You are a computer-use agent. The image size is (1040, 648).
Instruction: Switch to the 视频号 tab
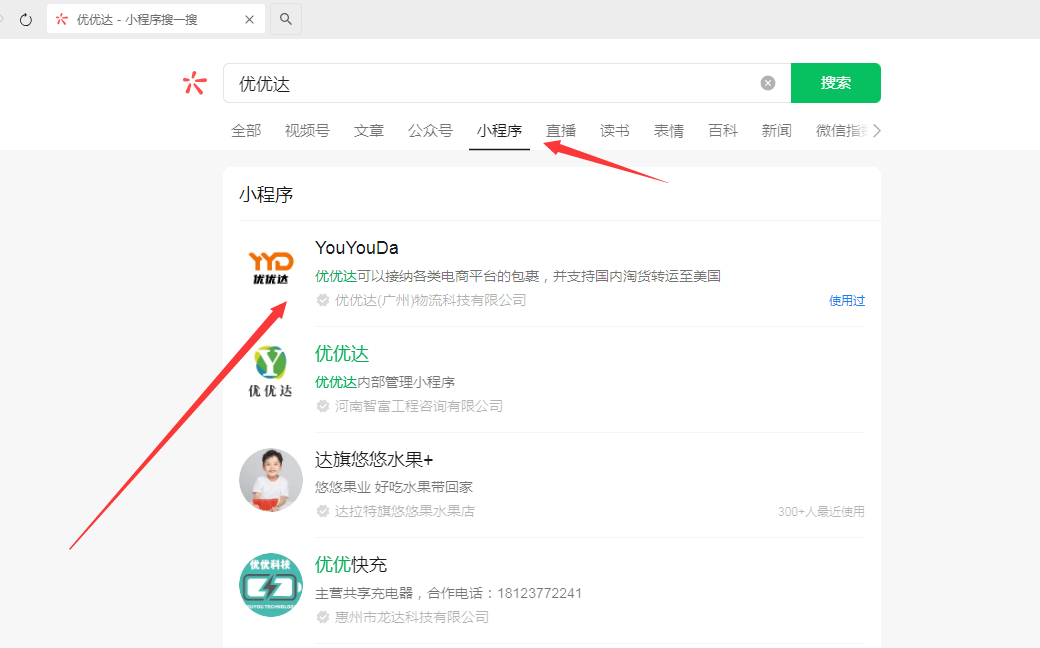(x=307, y=131)
